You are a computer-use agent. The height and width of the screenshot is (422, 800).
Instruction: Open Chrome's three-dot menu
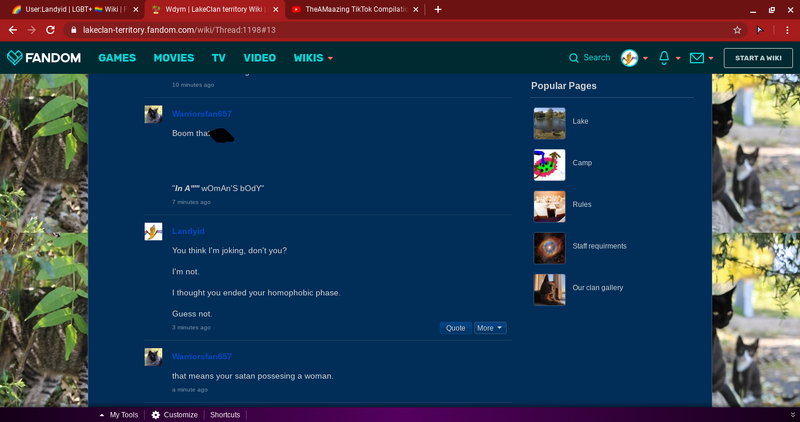(785, 30)
